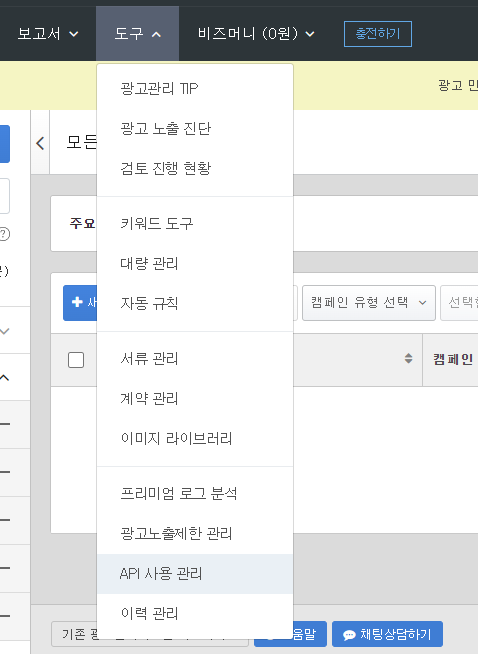This screenshot has width=478, height=654.
Task: Tick the table header select-all checkbox
Action: tap(76, 360)
